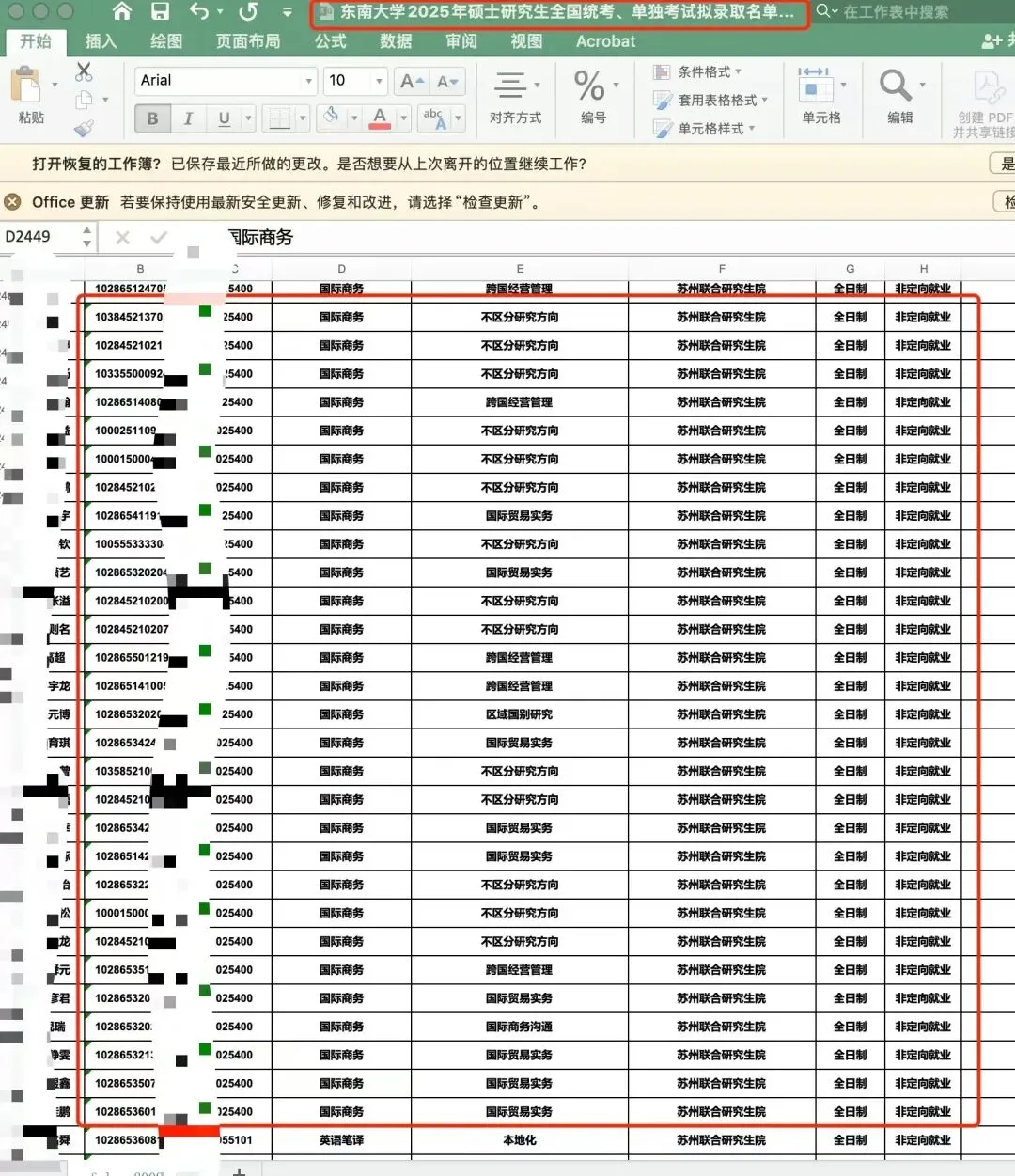
Task: Open the 单元格 cells menu
Action: click(x=821, y=96)
